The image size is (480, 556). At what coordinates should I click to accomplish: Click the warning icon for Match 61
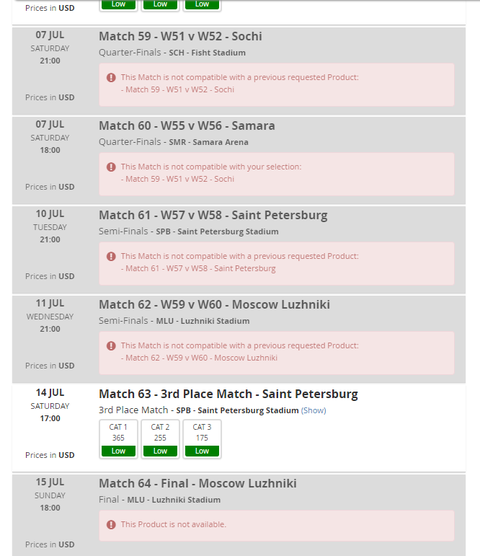click(111, 256)
